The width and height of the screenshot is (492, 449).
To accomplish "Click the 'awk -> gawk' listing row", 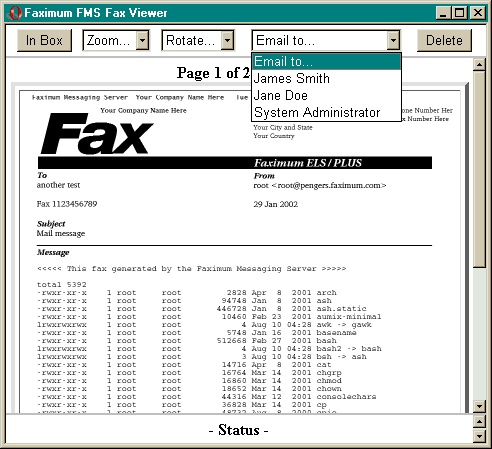I will click(204, 325).
